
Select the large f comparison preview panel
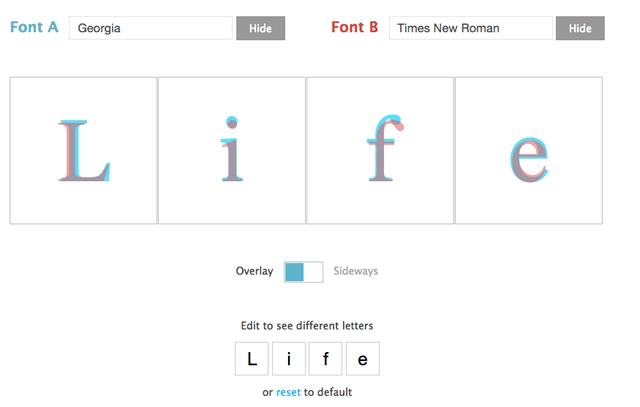(x=380, y=150)
